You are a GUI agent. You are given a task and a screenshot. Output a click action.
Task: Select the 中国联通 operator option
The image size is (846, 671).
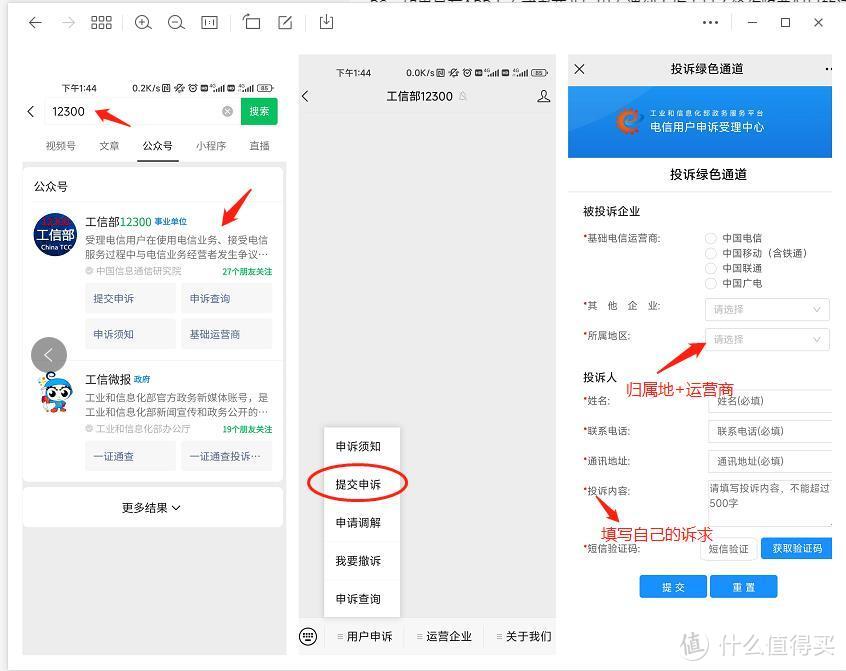click(711, 268)
